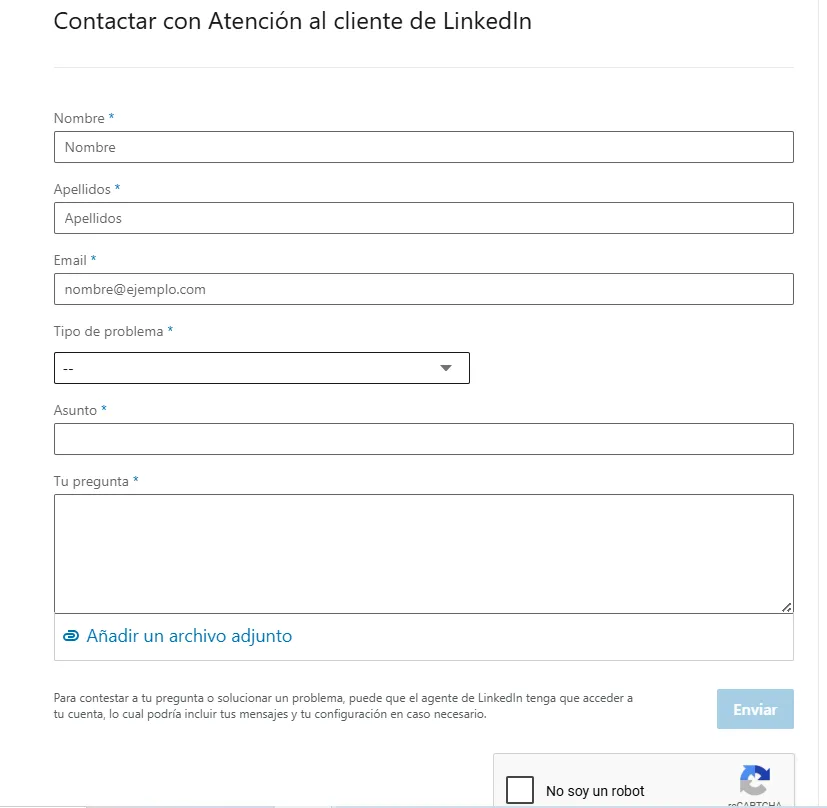The image size is (827, 808).
Task: Click the reCAPTCHA widget panel
Action: pyautogui.click(x=644, y=780)
